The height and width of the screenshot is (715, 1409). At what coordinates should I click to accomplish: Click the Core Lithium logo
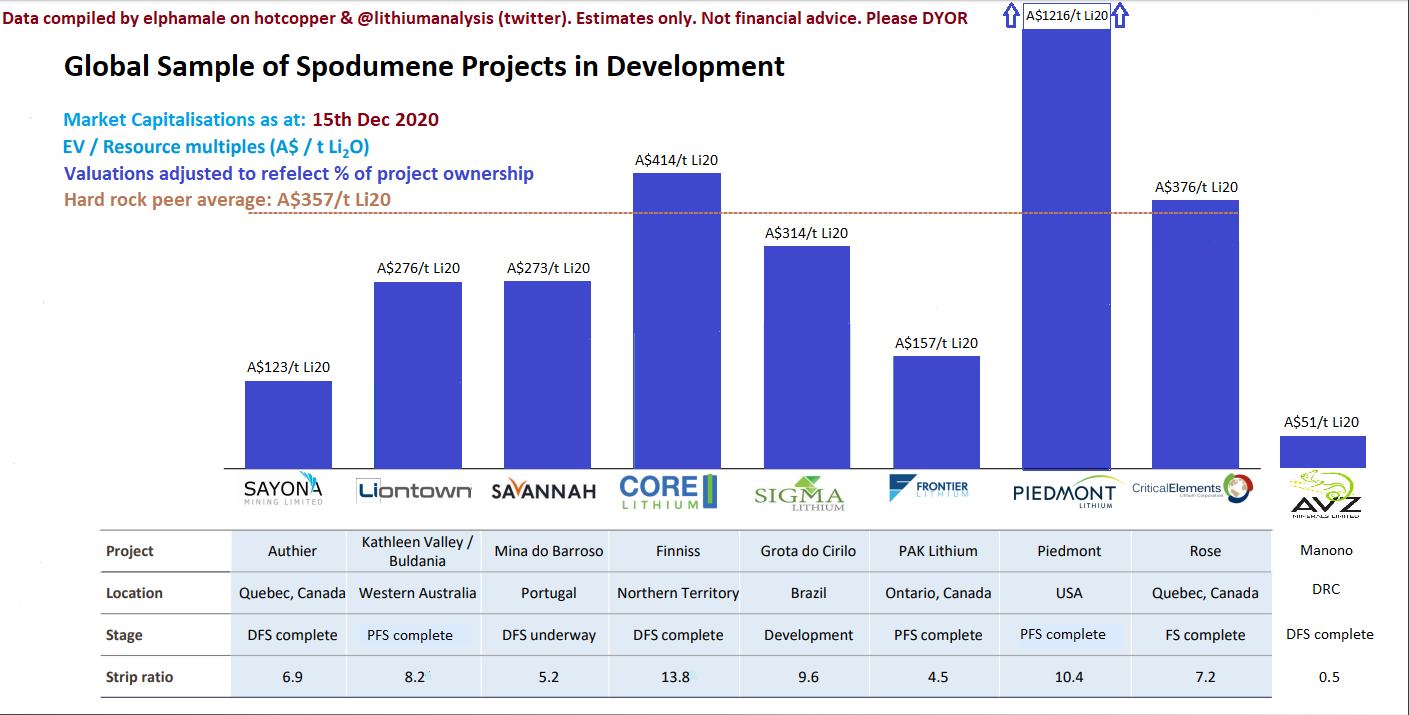(x=669, y=491)
